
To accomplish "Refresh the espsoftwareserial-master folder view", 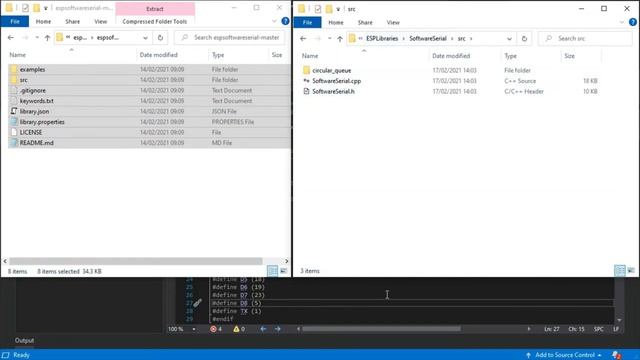I will pos(160,38).
